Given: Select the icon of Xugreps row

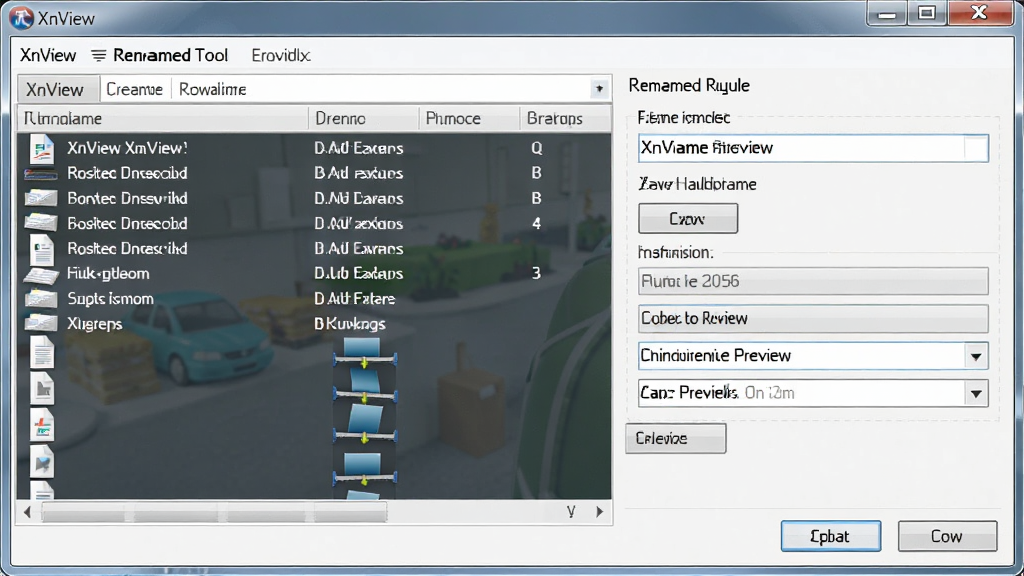Looking at the screenshot, I should click(40, 323).
